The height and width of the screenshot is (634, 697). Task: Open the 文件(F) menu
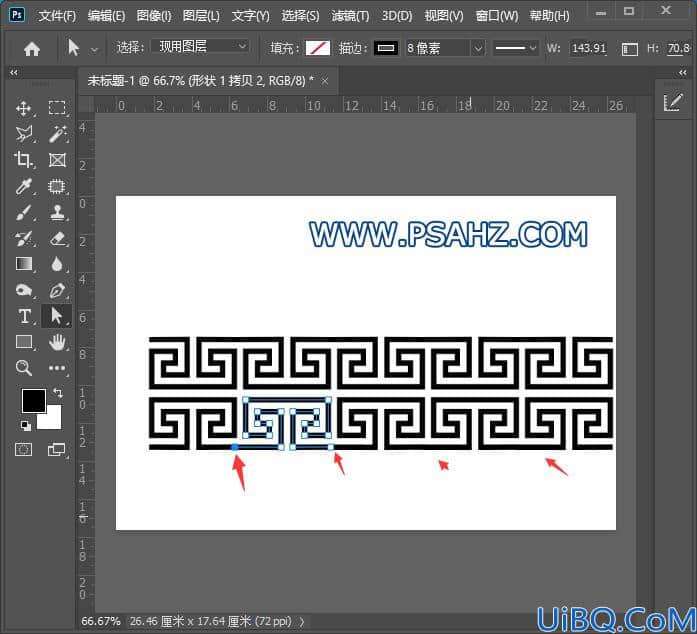57,16
